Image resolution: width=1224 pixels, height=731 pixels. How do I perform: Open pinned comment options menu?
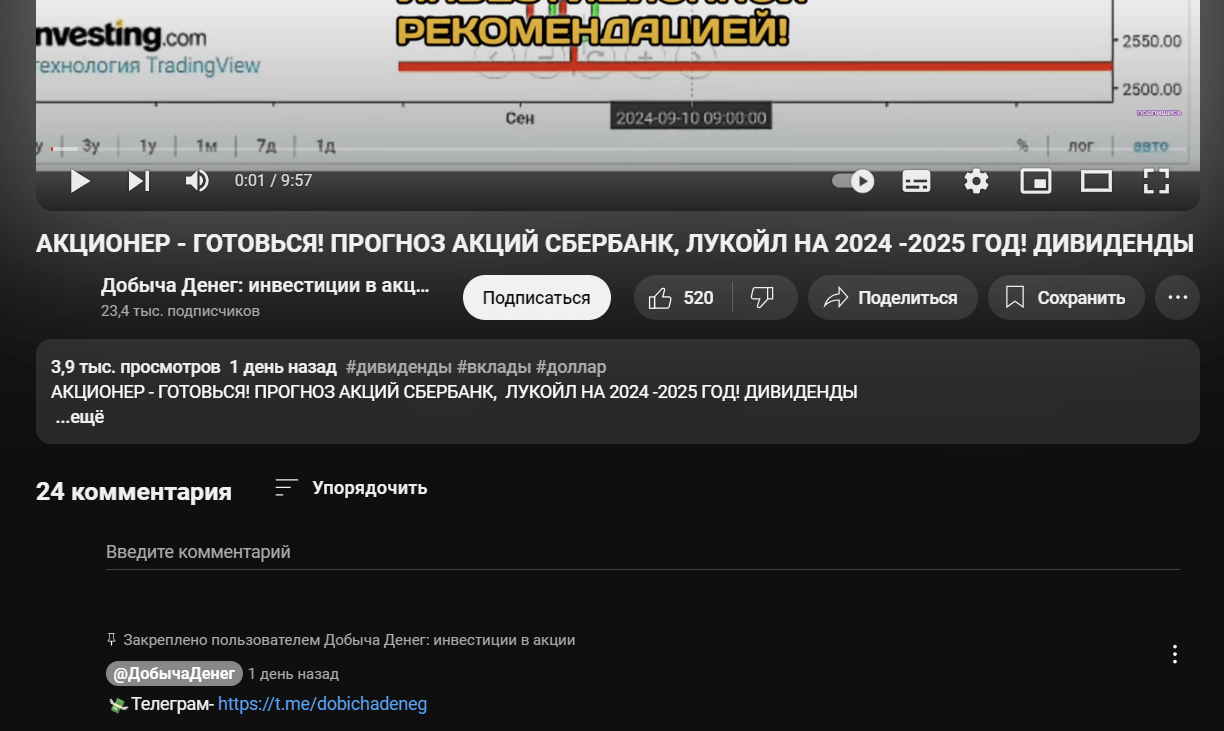pyautogui.click(x=1175, y=654)
